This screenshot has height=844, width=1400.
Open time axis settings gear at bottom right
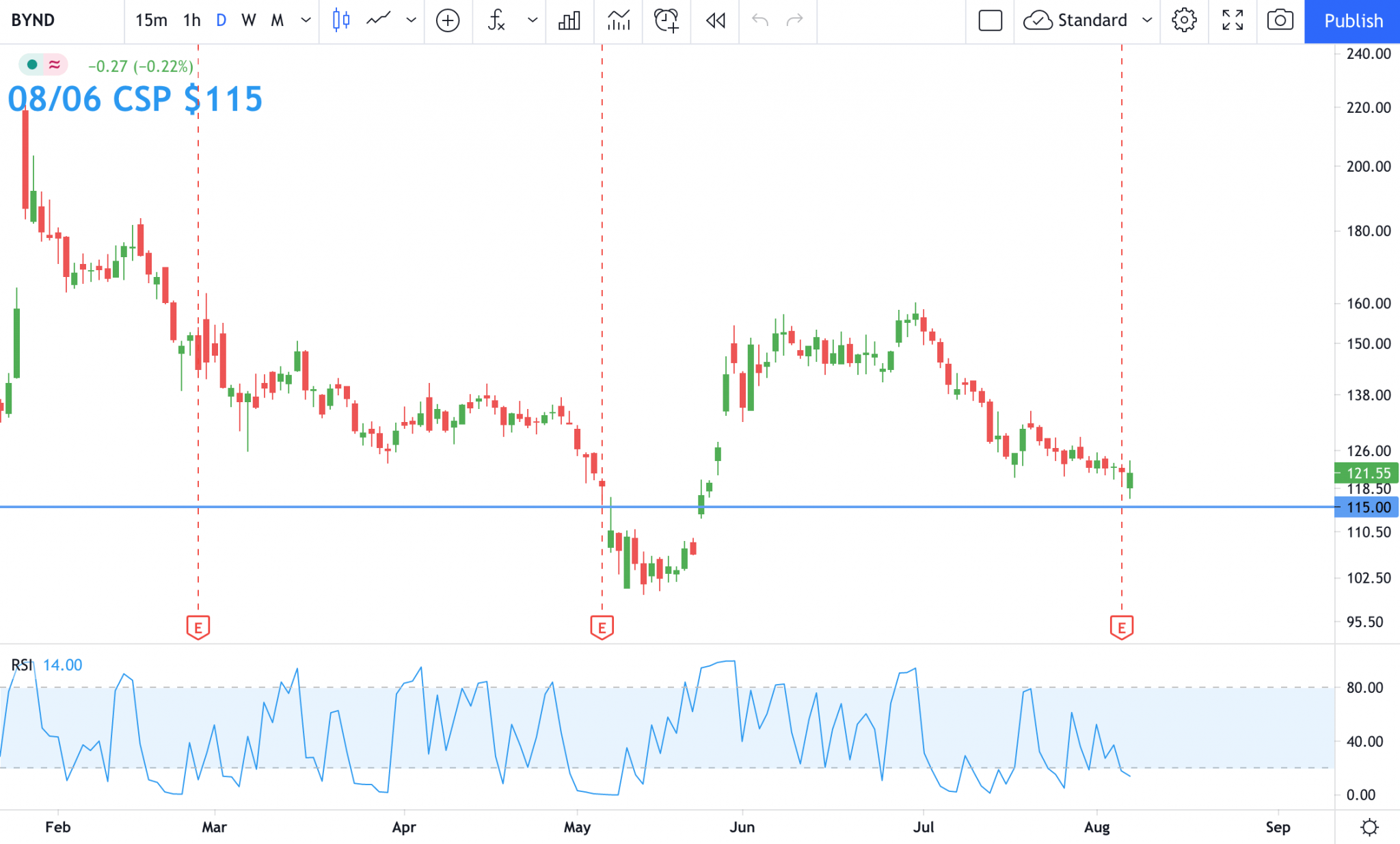point(1369,828)
